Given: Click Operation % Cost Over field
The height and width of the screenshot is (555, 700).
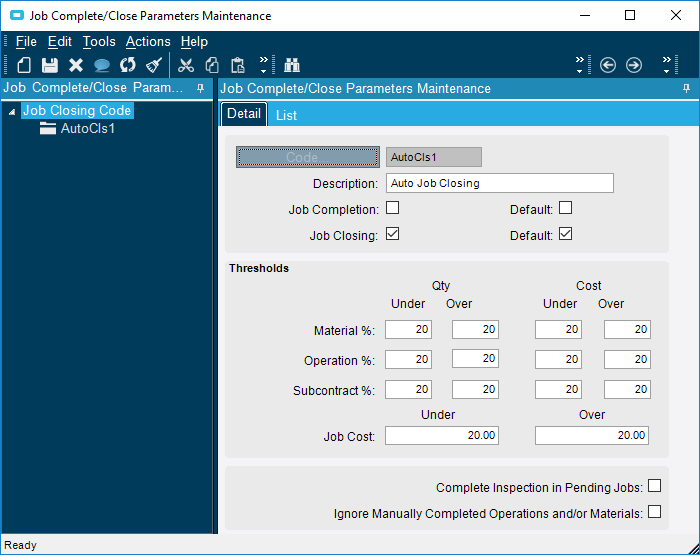Looking at the screenshot, I should pyautogui.click(x=627, y=359).
